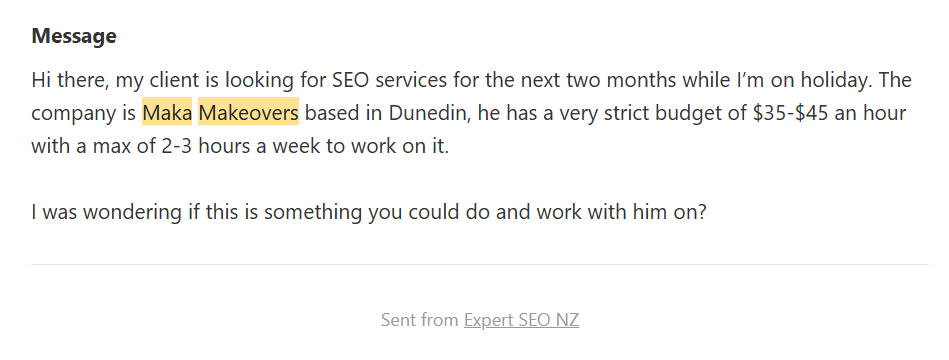Open the Expert SEO NZ link
The height and width of the screenshot is (360, 949).
click(x=521, y=320)
